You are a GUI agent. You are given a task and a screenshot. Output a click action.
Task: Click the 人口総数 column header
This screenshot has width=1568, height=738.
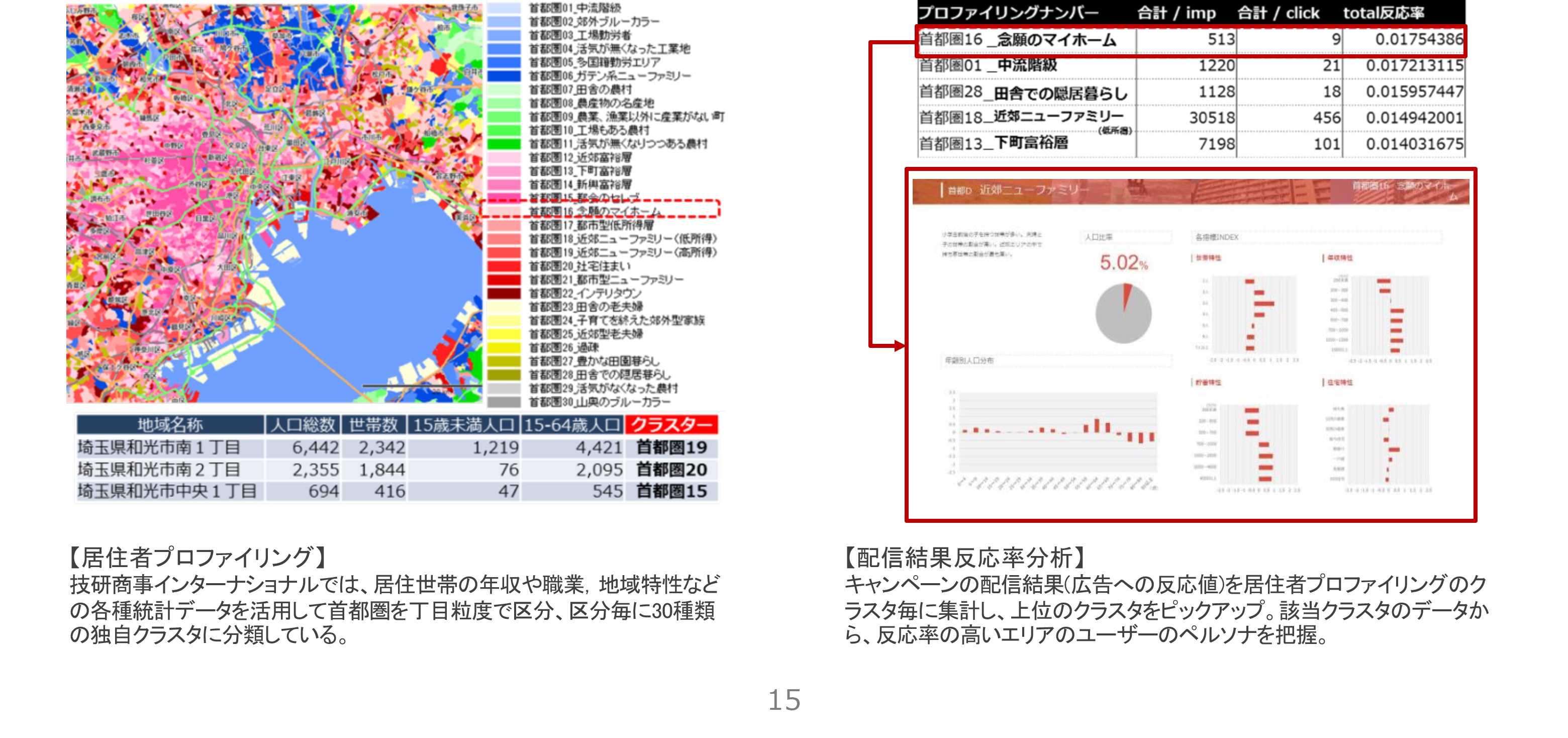tap(303, 424)
